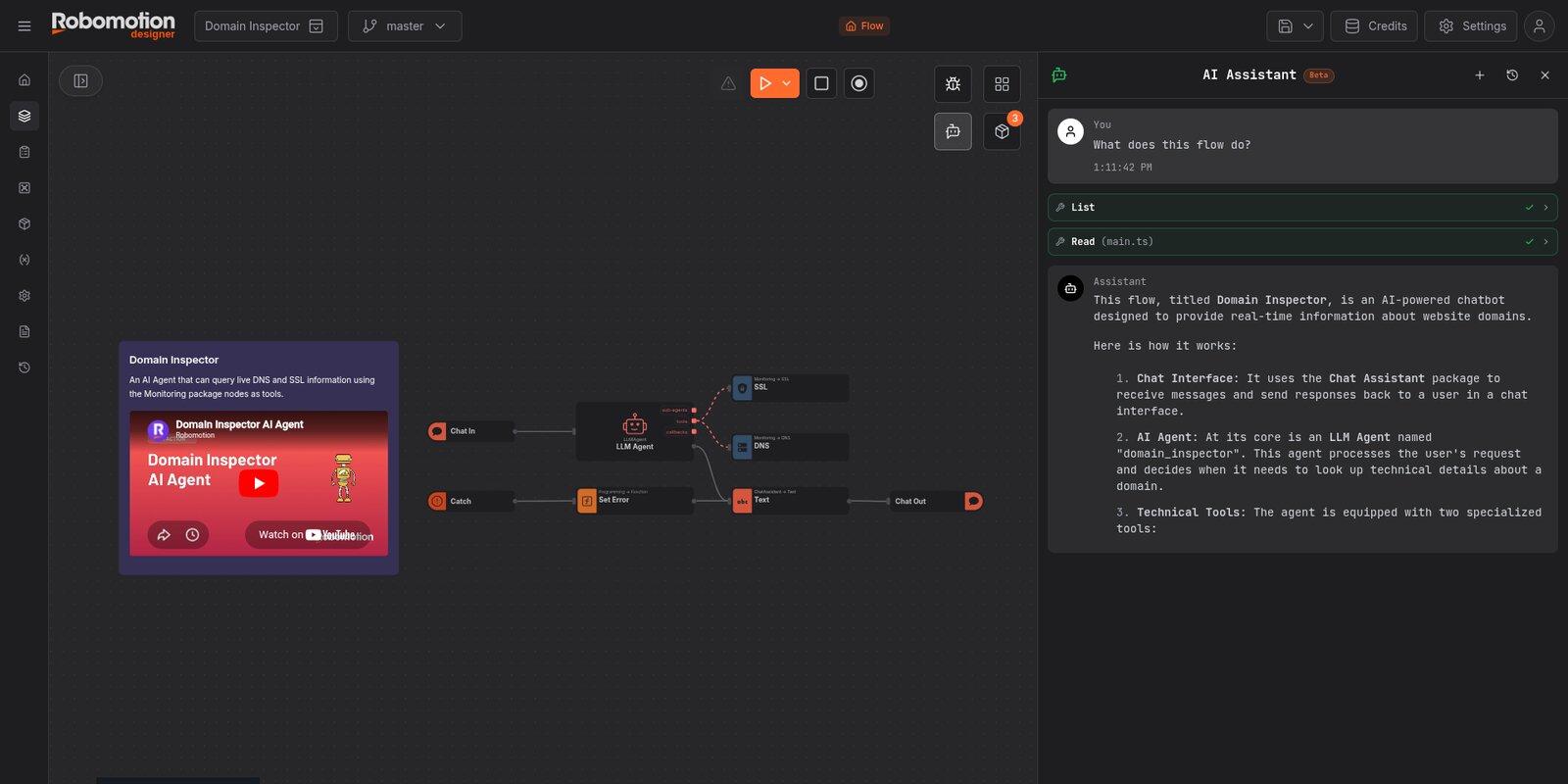
Task: Open the packages box with badge
Action: pos(1002,131)
